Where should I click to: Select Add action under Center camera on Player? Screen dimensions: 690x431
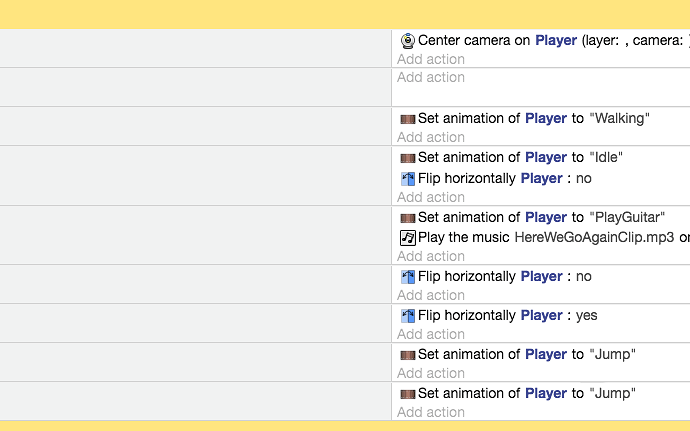tap(431, 59)
